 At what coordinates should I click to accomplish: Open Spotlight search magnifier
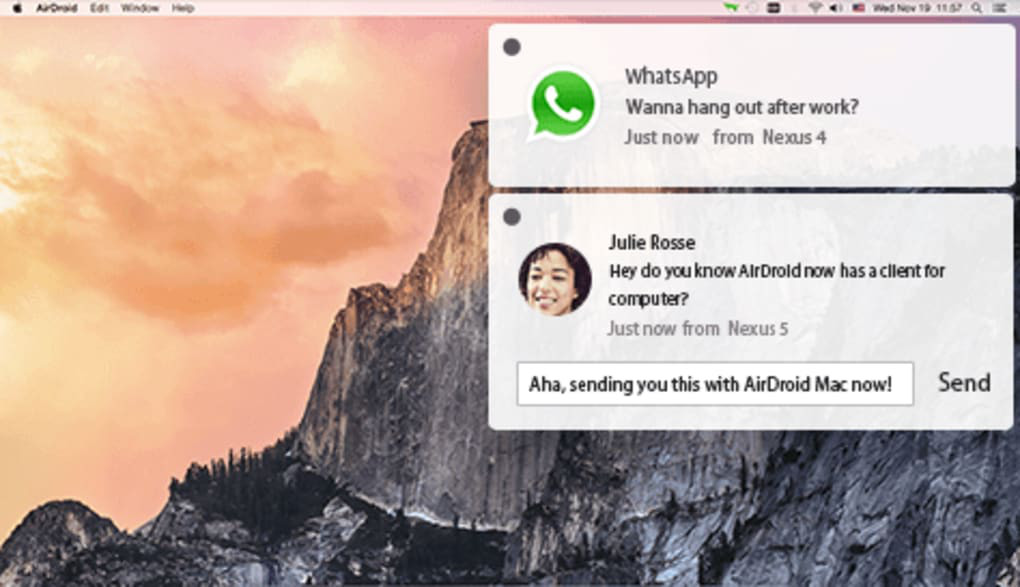[x=976, y=8]
